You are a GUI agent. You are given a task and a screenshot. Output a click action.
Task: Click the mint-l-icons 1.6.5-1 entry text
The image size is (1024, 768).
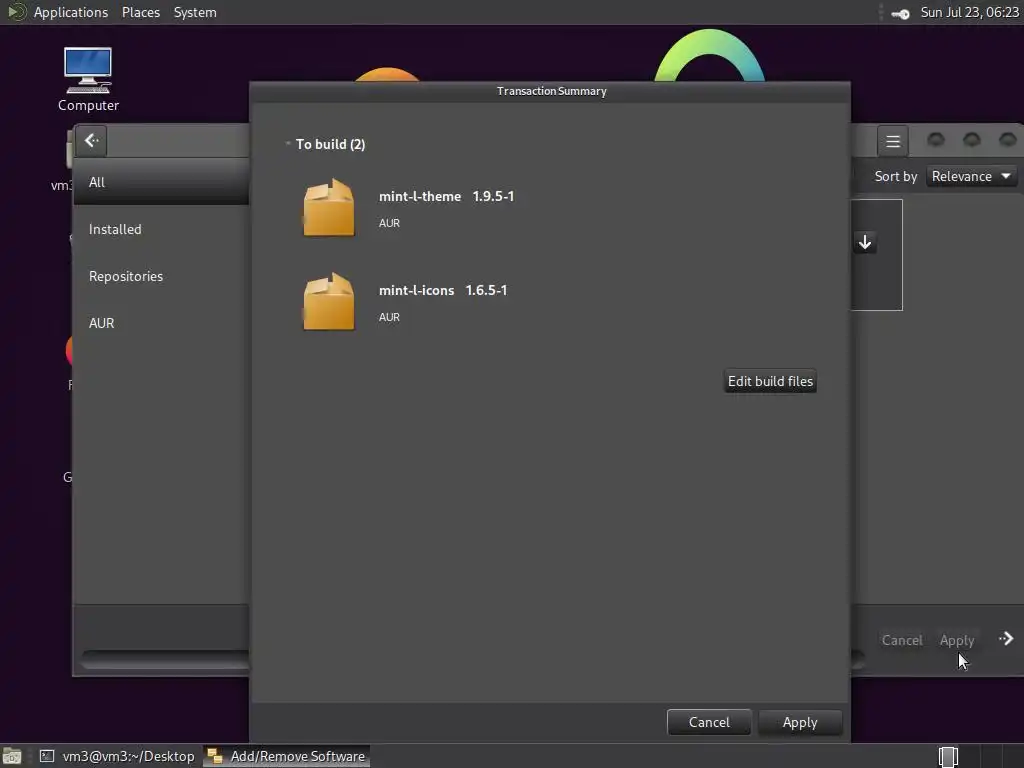(443, 291)
